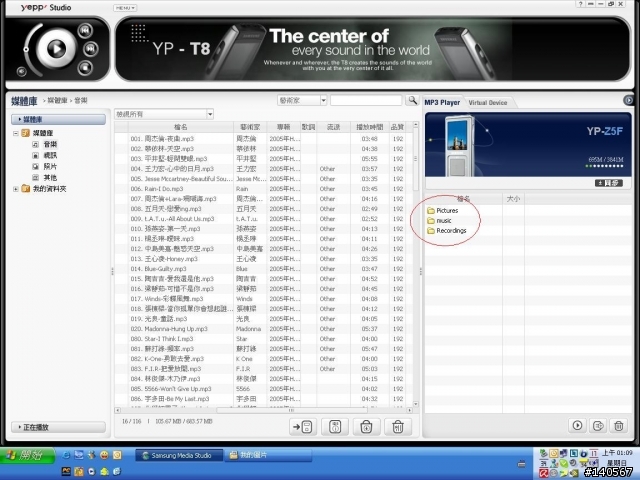Mute audio with the speaker icon

[x=22, y=72]
